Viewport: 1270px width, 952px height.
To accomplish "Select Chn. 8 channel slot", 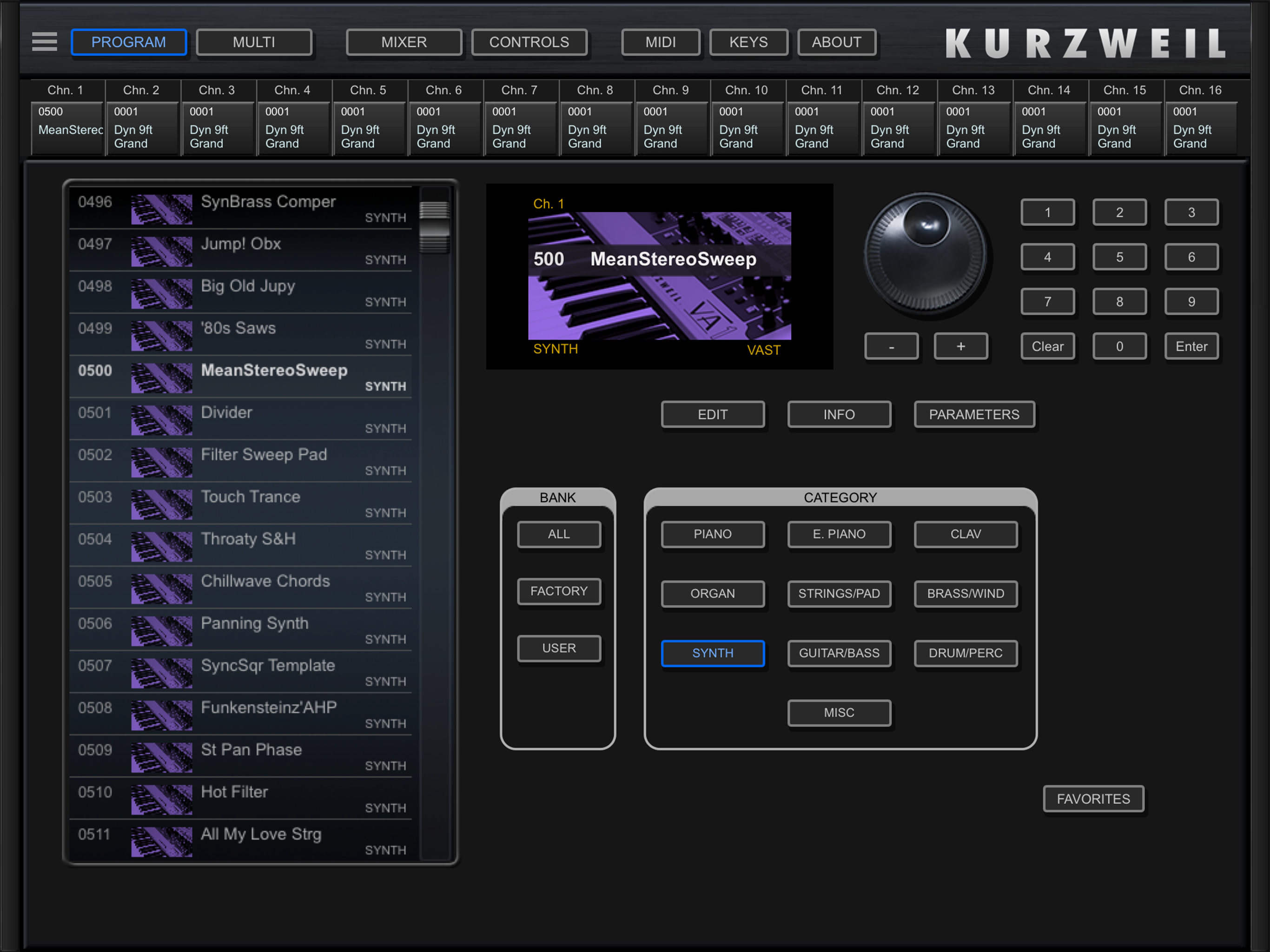I will (x=597, y=128).
